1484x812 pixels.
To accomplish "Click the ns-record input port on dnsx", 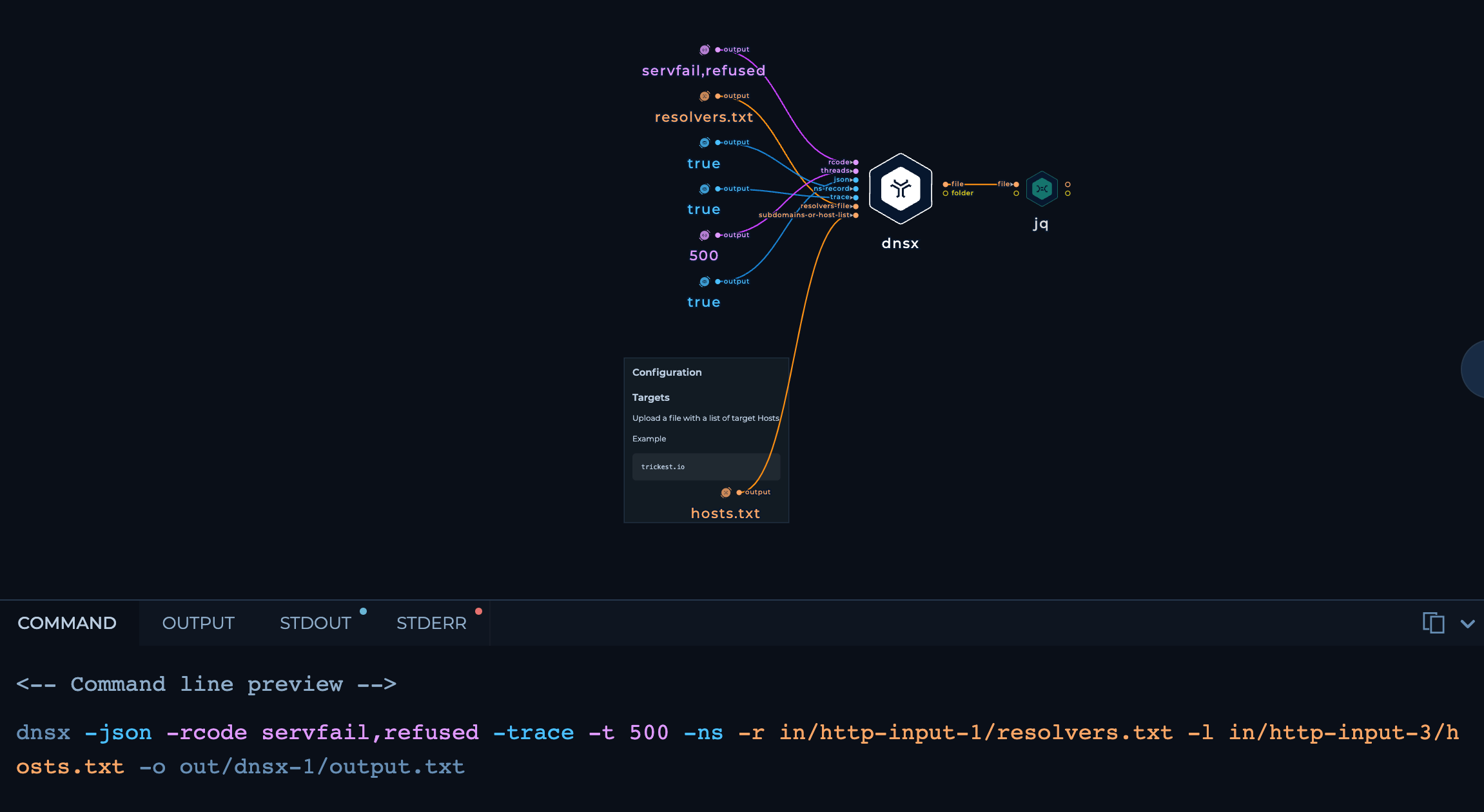I will click(855, 189).
